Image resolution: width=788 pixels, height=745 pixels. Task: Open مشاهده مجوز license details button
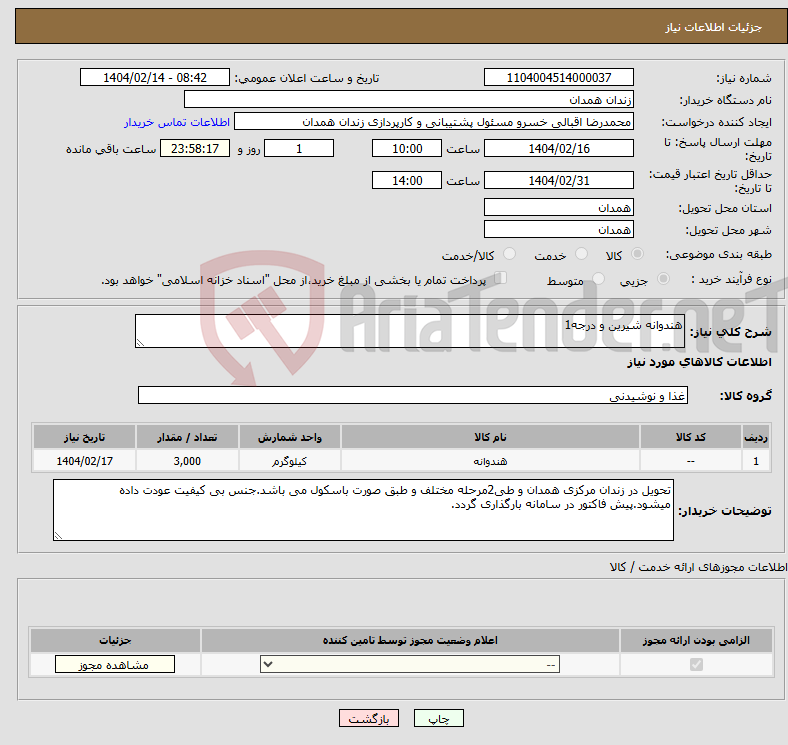coord(114,665)
